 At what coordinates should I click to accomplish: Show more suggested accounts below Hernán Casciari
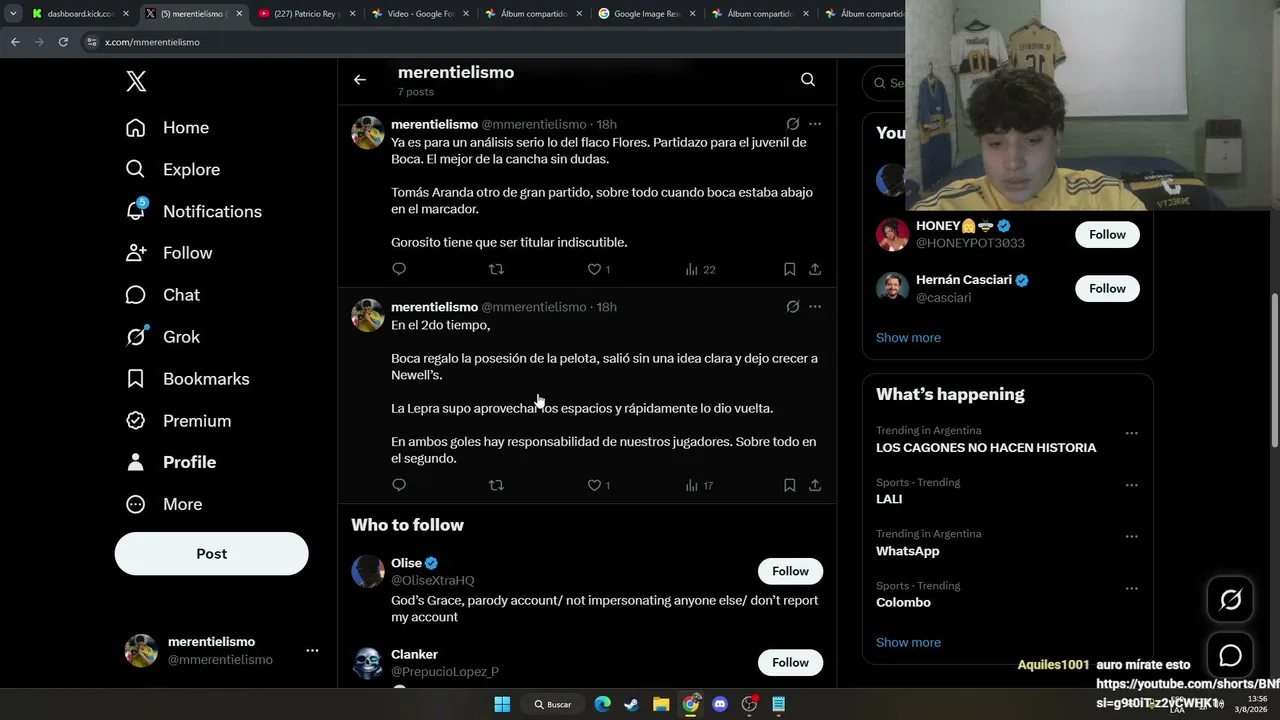908,338
